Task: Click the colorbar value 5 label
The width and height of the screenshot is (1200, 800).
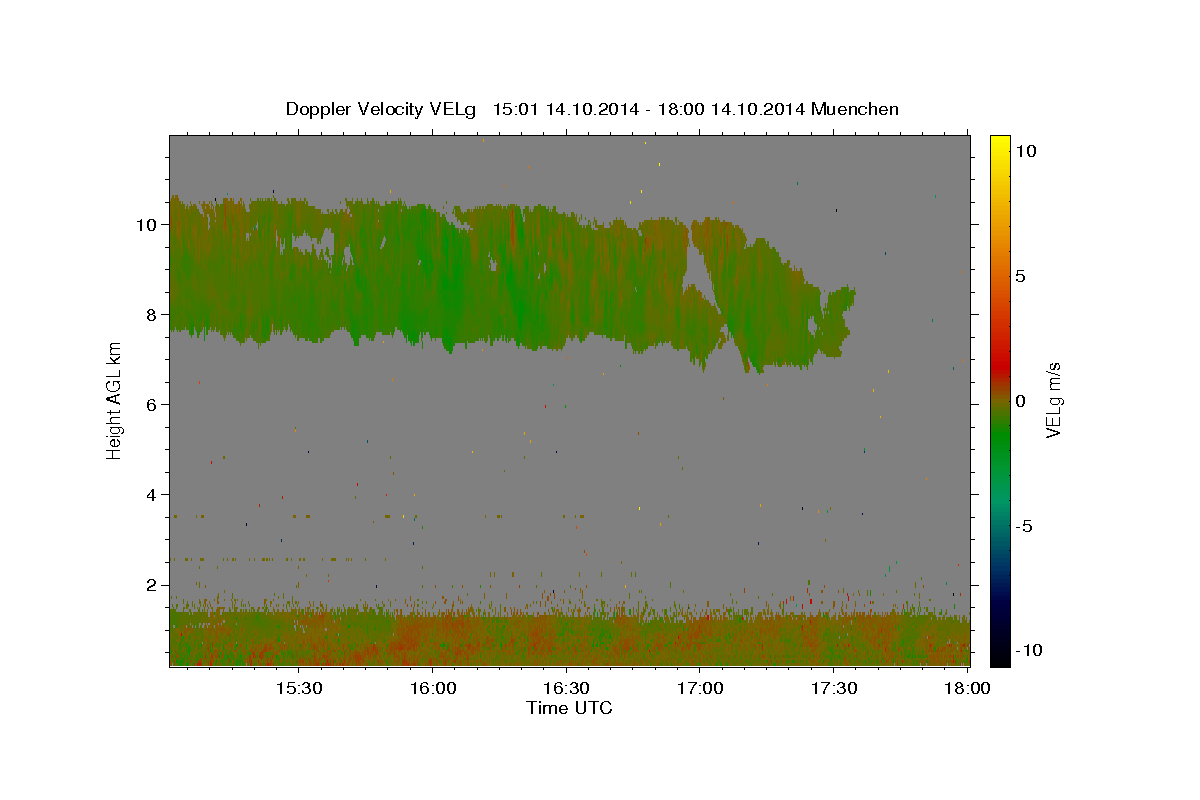Action: click(1022, 276)
